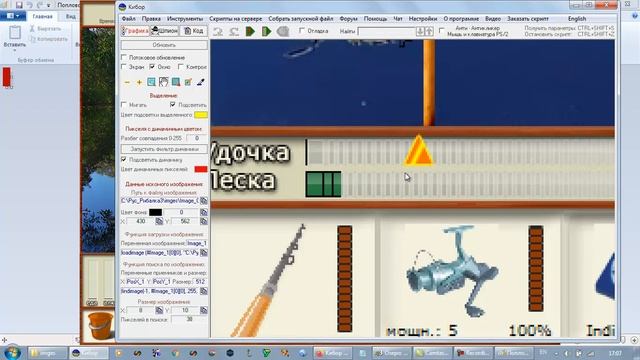Viewport: 640px width, 360px height.
Task: Open the Настройки menu
Action: tap(422, 19)
